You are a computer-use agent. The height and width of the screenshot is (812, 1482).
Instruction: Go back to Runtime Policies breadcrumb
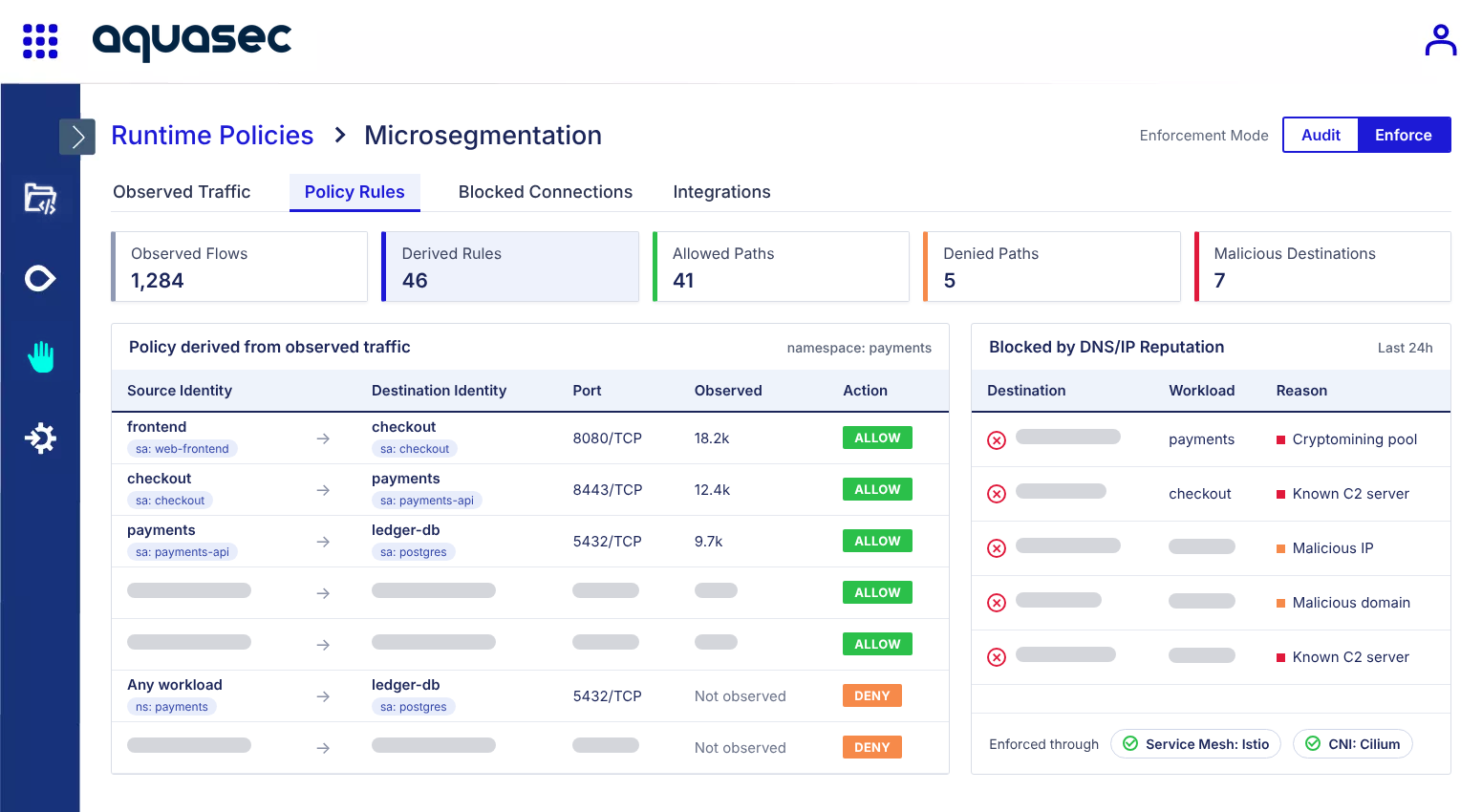(x=212, y=136)
